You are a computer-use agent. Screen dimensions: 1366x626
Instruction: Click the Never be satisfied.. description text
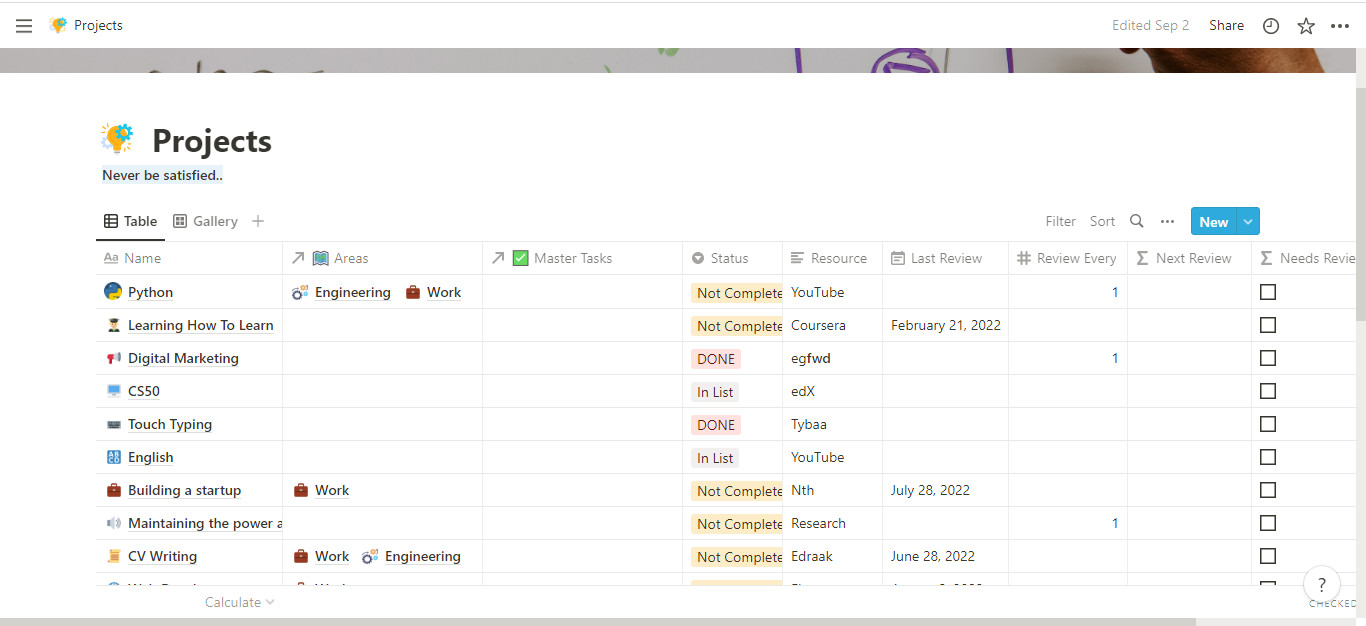coord(162,175)
